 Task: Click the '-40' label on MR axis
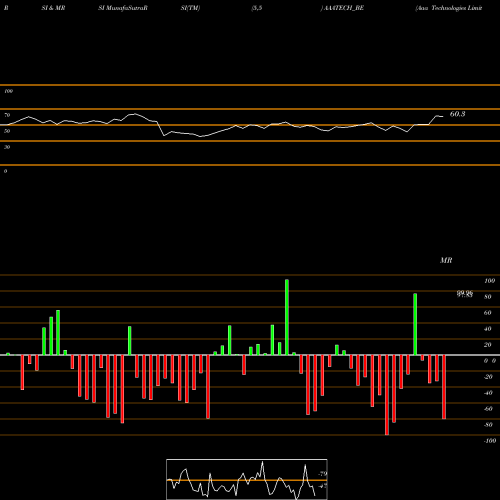pos(488,393)
